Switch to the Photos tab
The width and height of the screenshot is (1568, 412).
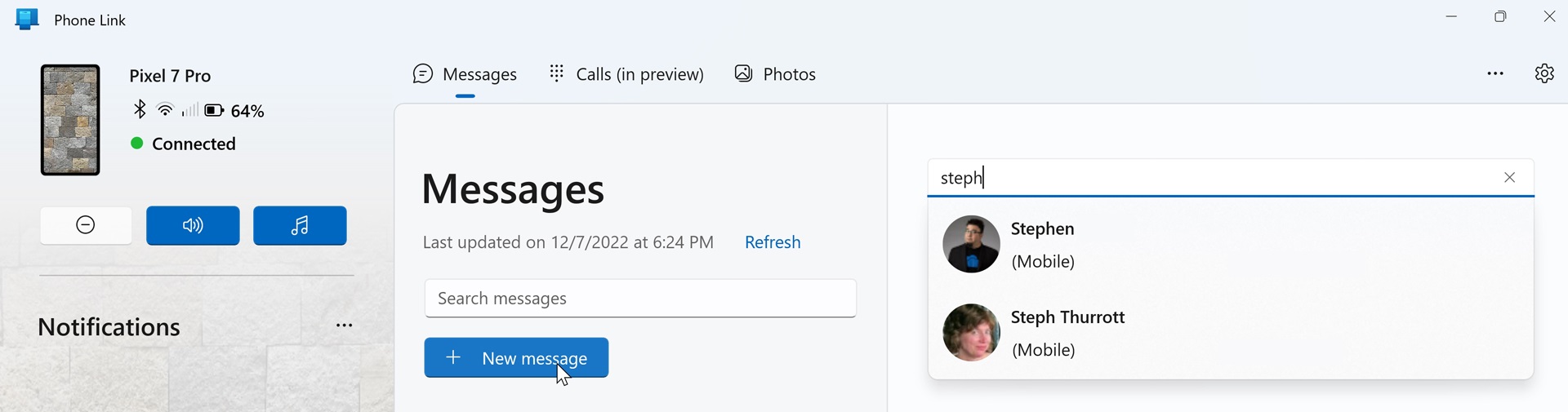pyautogui.click(x=775, y=75)
